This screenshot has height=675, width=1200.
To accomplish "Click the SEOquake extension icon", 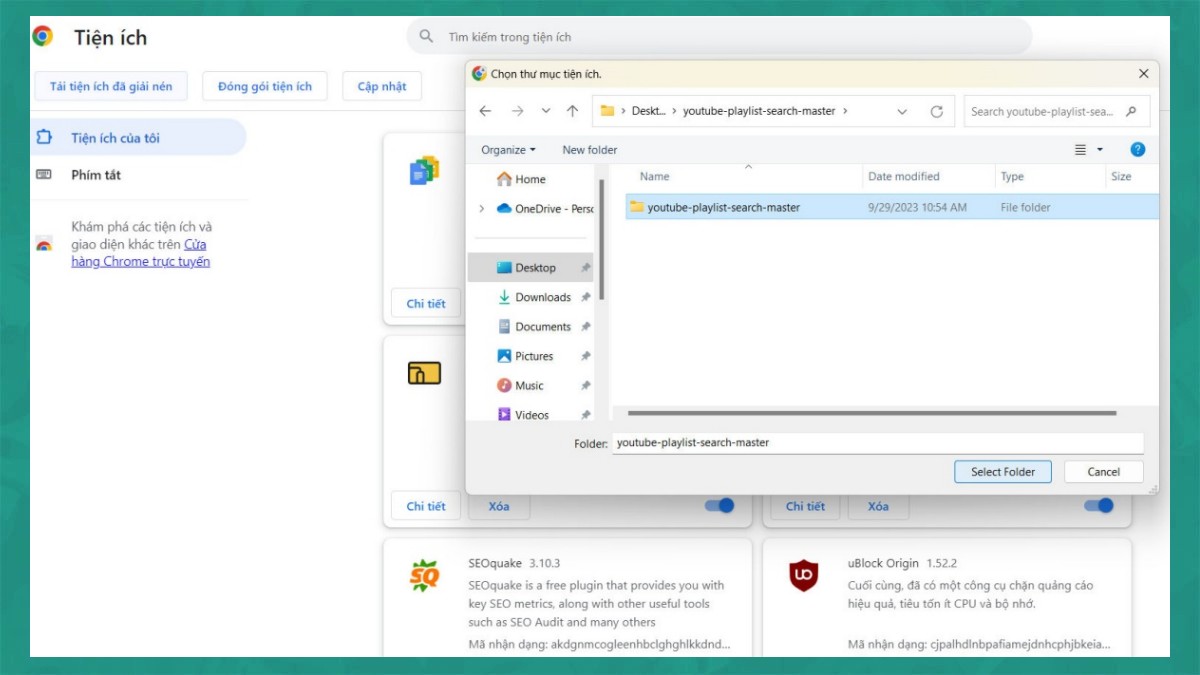I will point(424,575).
